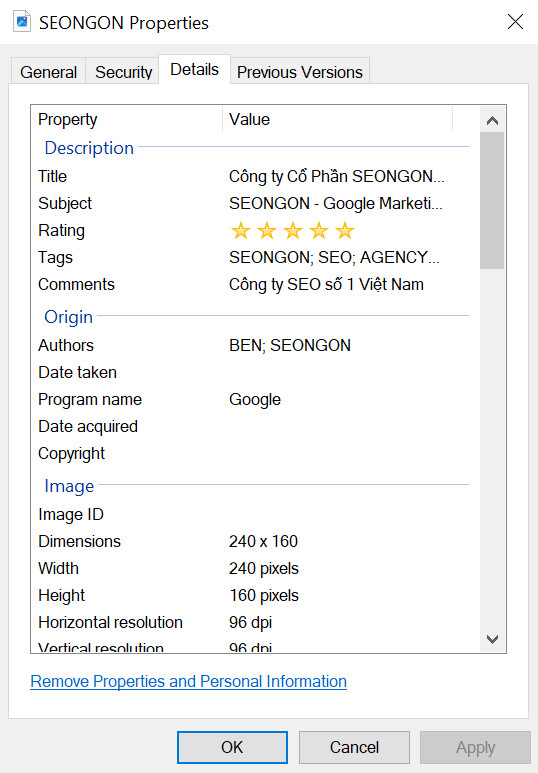Viewport: 538px width, 773px height.
Task: Select the 'Height' property label
Action: (x=62, y=596)
